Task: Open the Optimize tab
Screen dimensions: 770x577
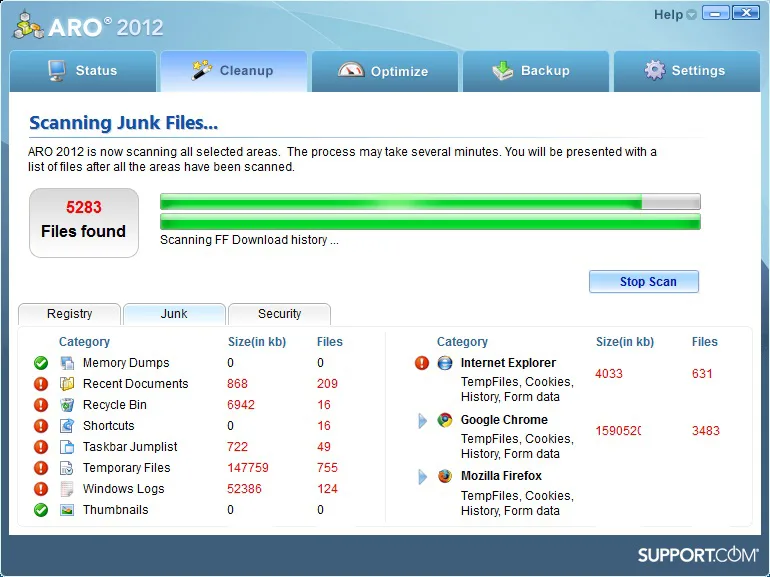Action: tap(385, 71)
